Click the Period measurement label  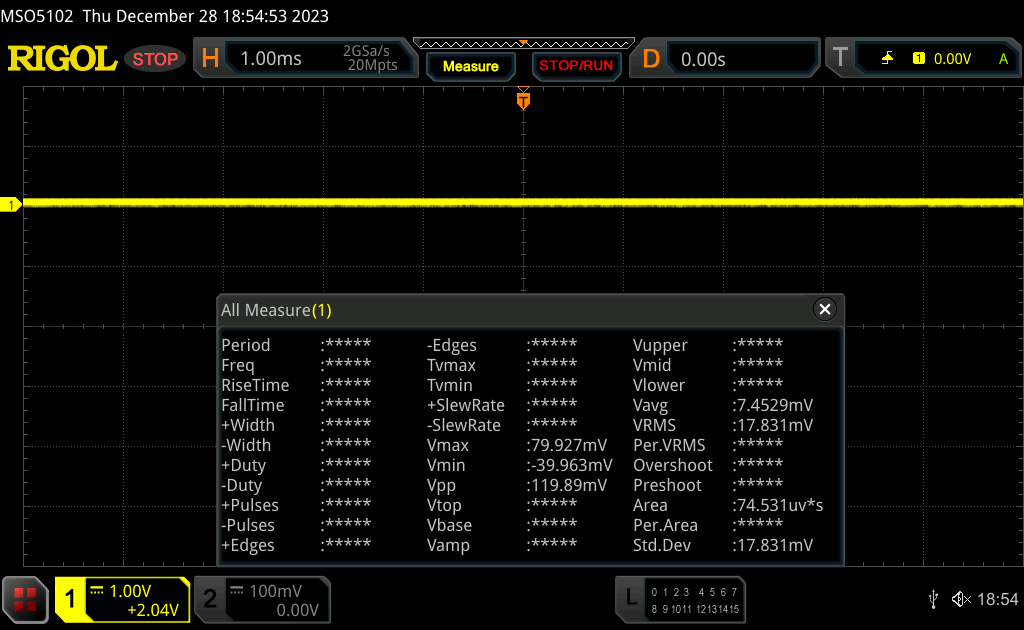tap(246, 345)
